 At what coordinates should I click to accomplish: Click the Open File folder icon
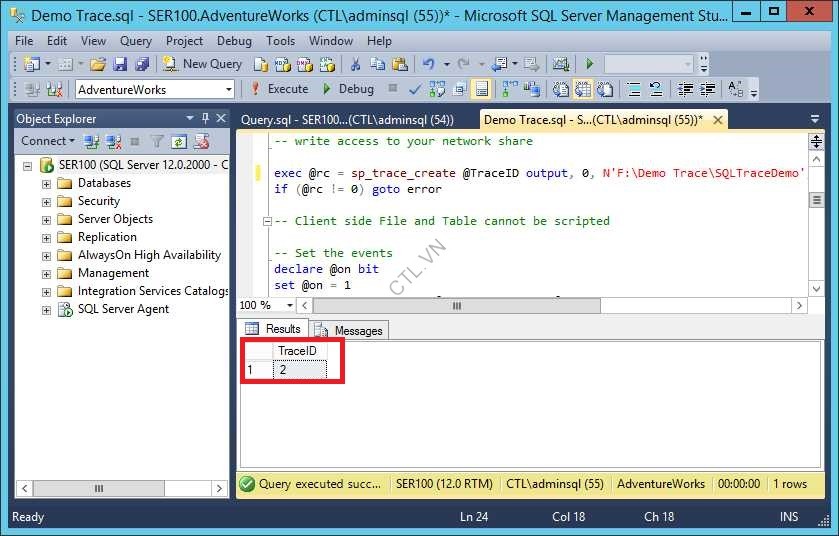98,64
